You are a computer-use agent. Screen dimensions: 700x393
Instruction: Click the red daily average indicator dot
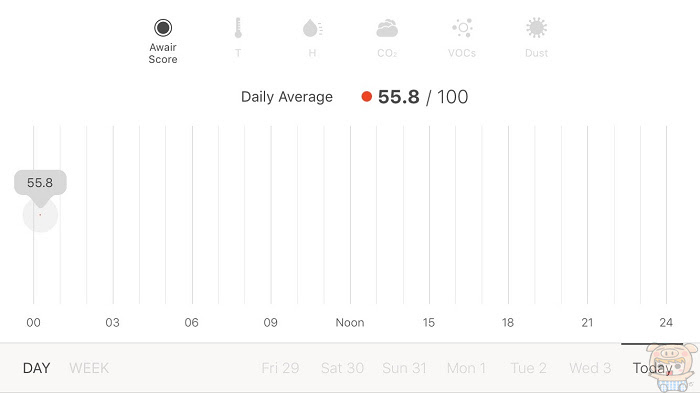pyautogui.click(x=367, y=96)
